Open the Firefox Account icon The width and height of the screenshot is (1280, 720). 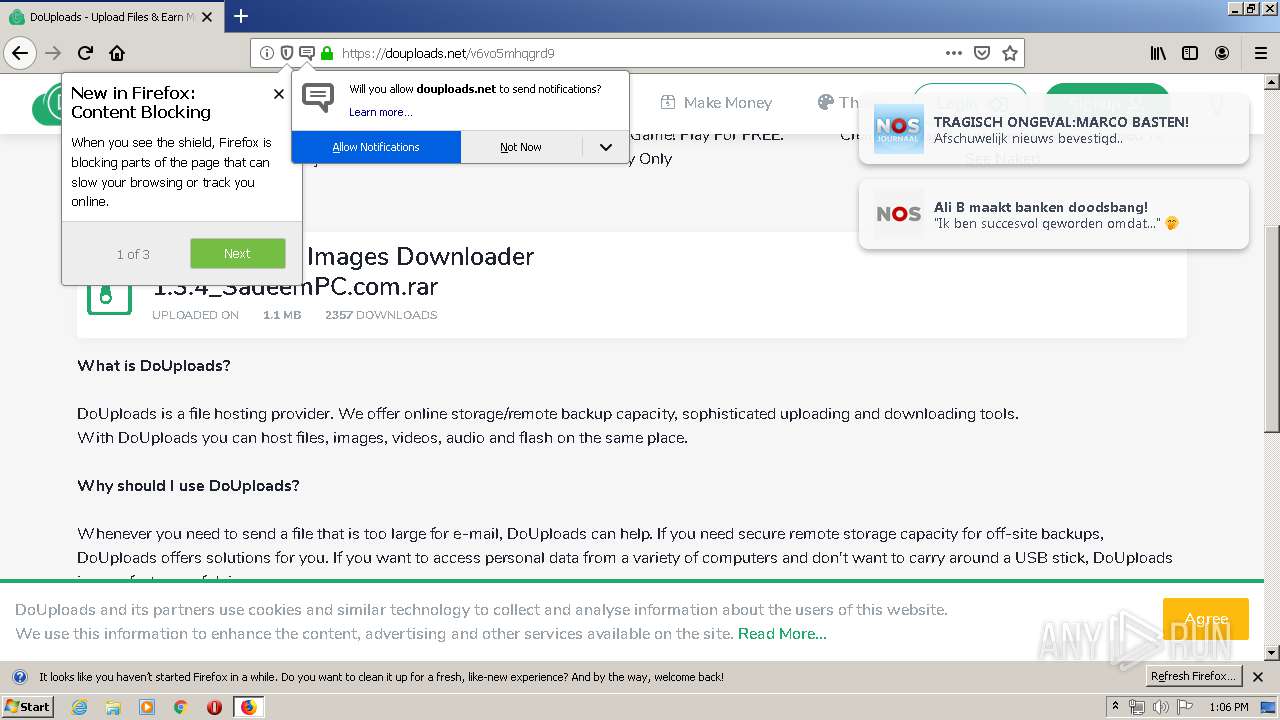tap(1222, 53)
